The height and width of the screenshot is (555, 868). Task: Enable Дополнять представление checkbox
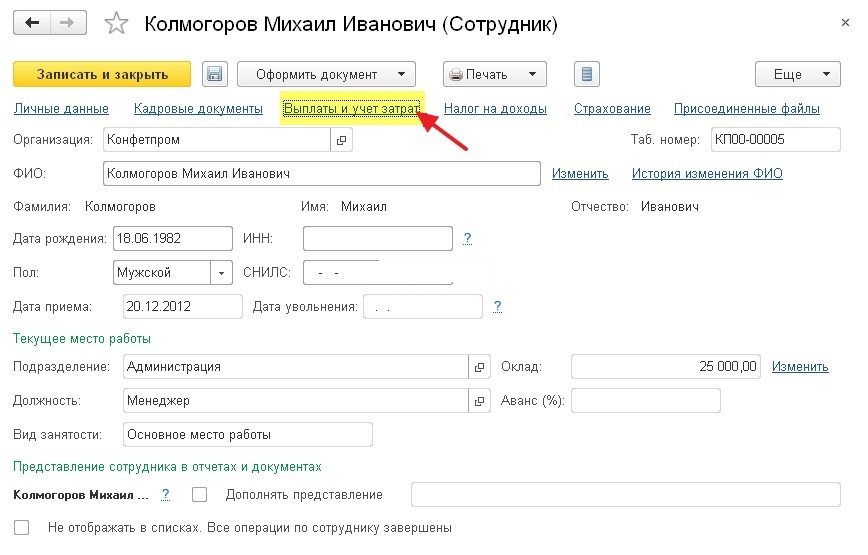pyautogui.click(x=199, y=495)
